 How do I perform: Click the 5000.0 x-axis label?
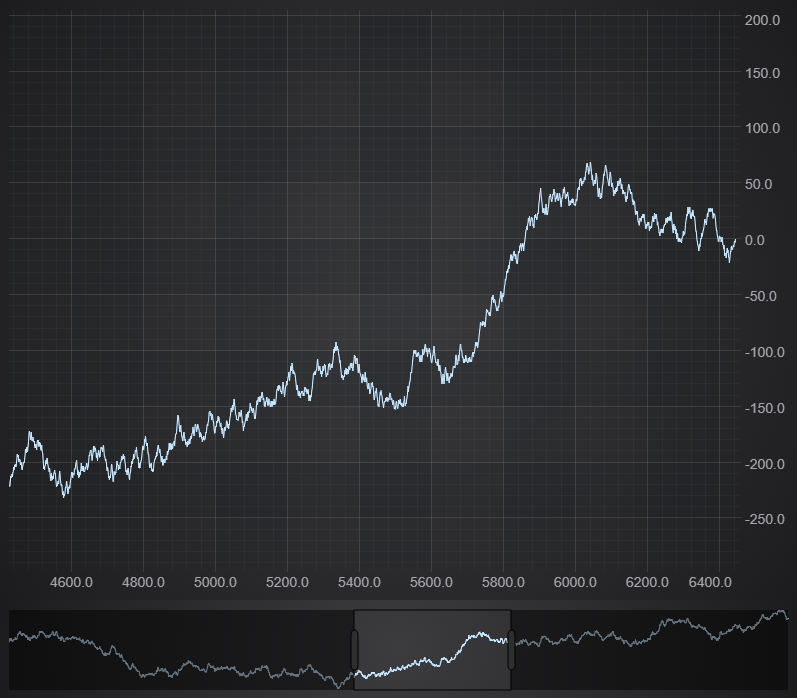[215, 583]
